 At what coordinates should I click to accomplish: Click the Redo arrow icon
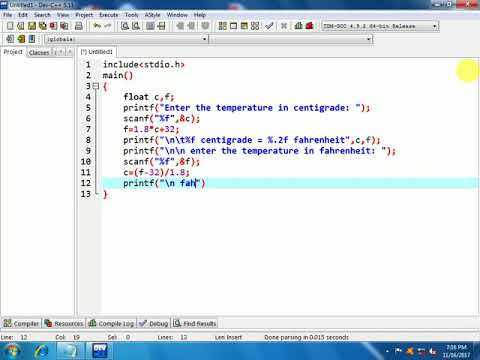click(108, 26)
